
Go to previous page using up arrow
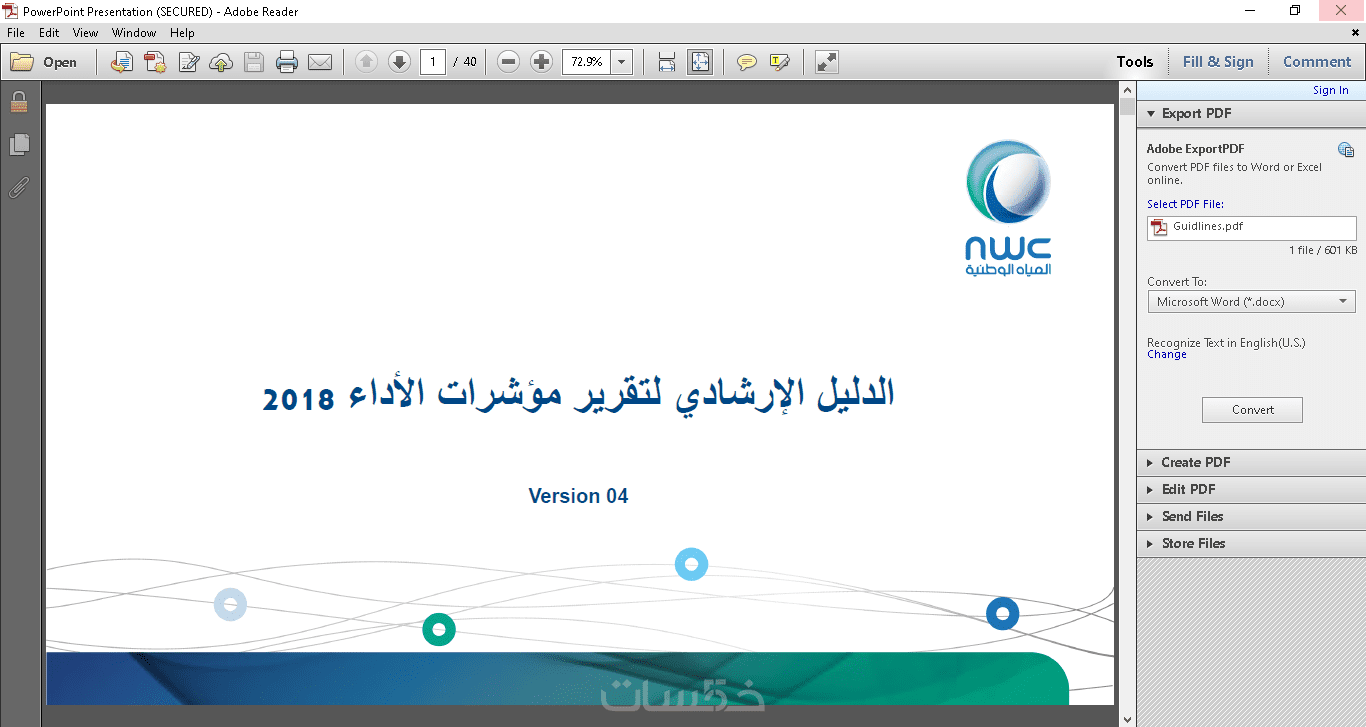point(366,62)
